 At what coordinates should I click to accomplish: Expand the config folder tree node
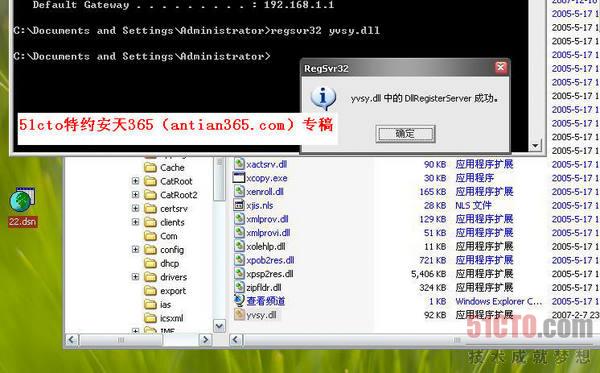coord(135,249)
